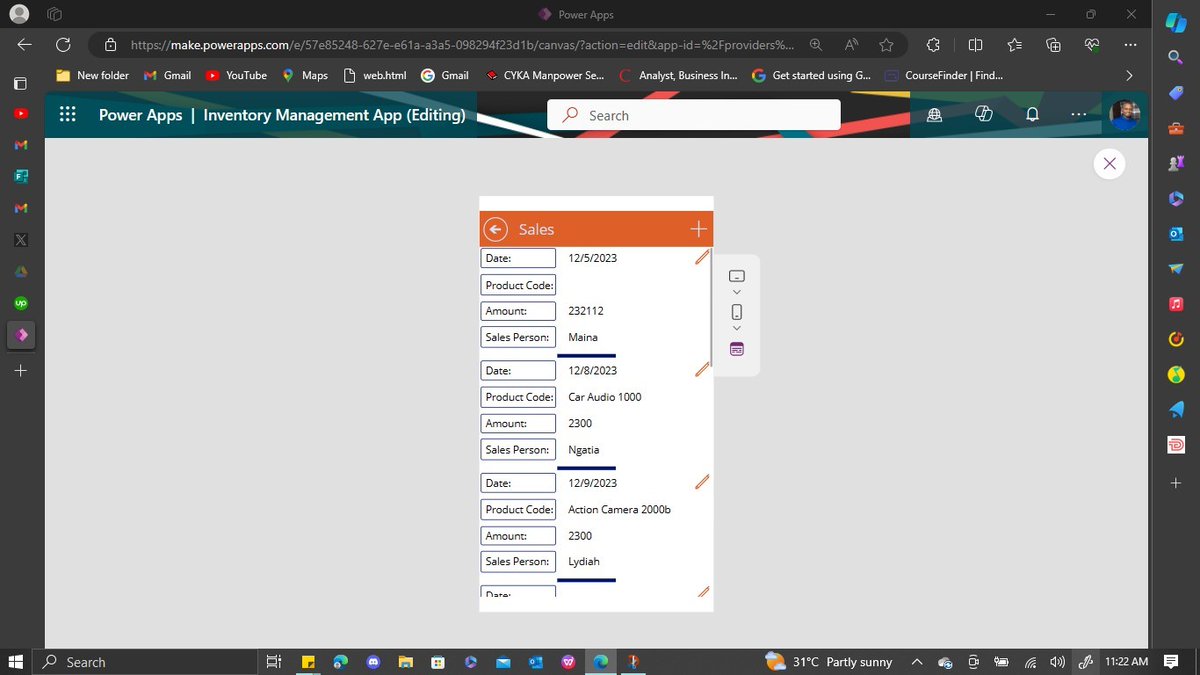Open a new vertical tab plus
Image resolution: width=1200 pixels, height=675 pixels.
(x=21, y=370)
